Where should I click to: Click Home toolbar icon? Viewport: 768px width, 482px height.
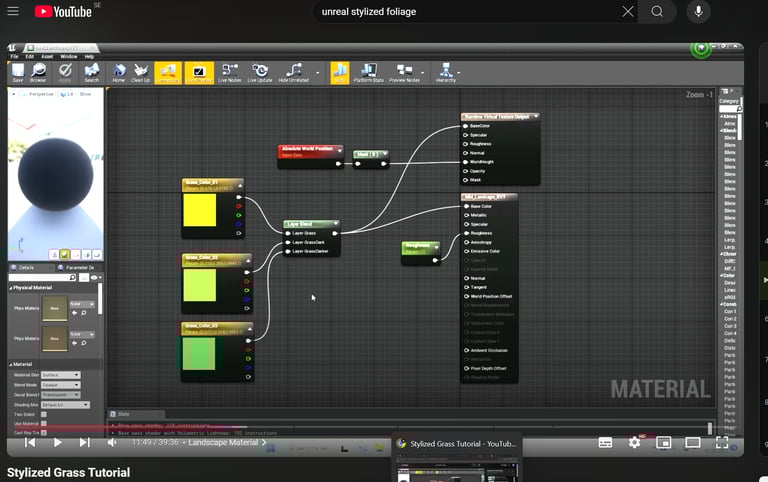click(x=119, y=72)
